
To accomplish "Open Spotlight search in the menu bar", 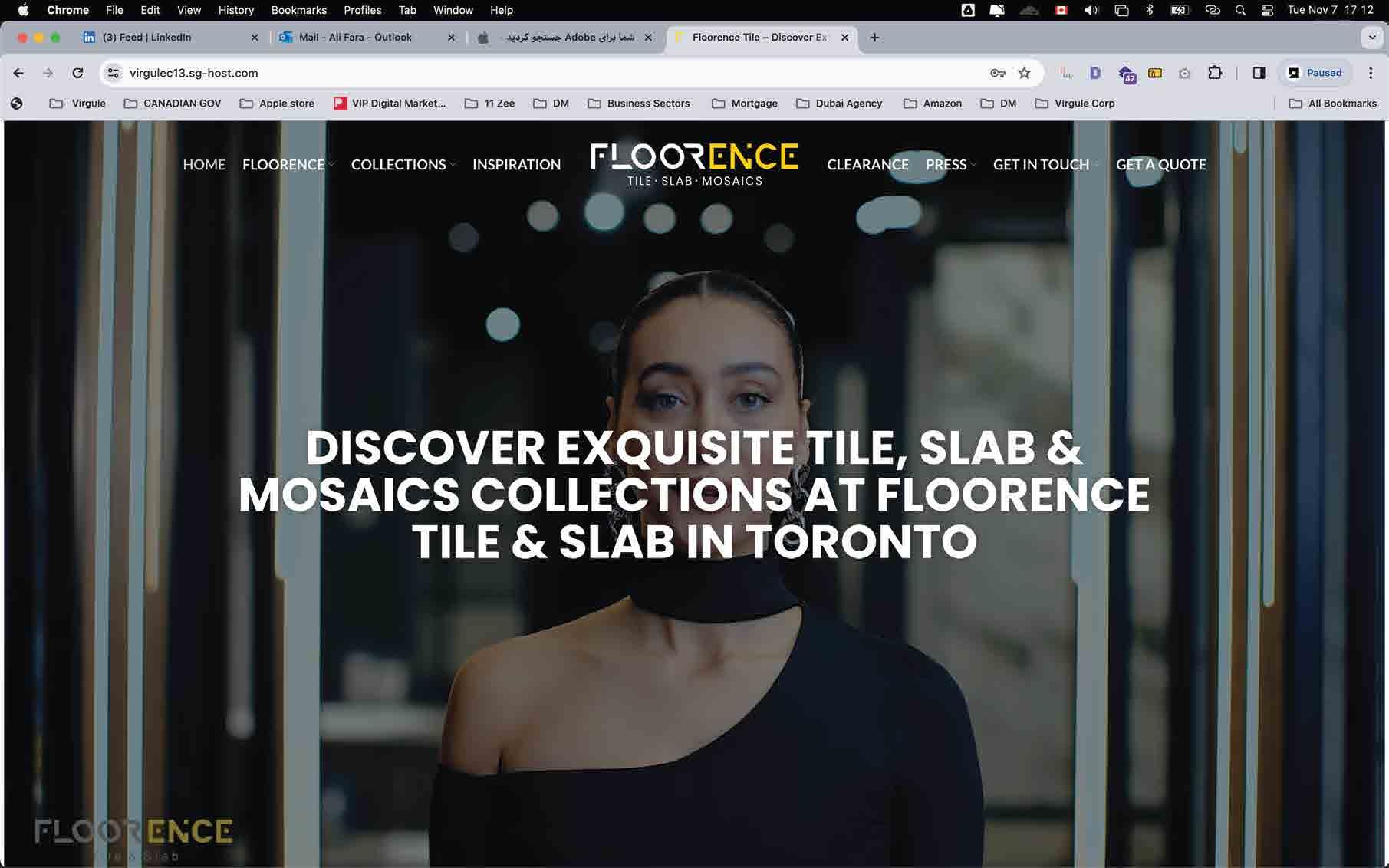I will point(1240,10).
